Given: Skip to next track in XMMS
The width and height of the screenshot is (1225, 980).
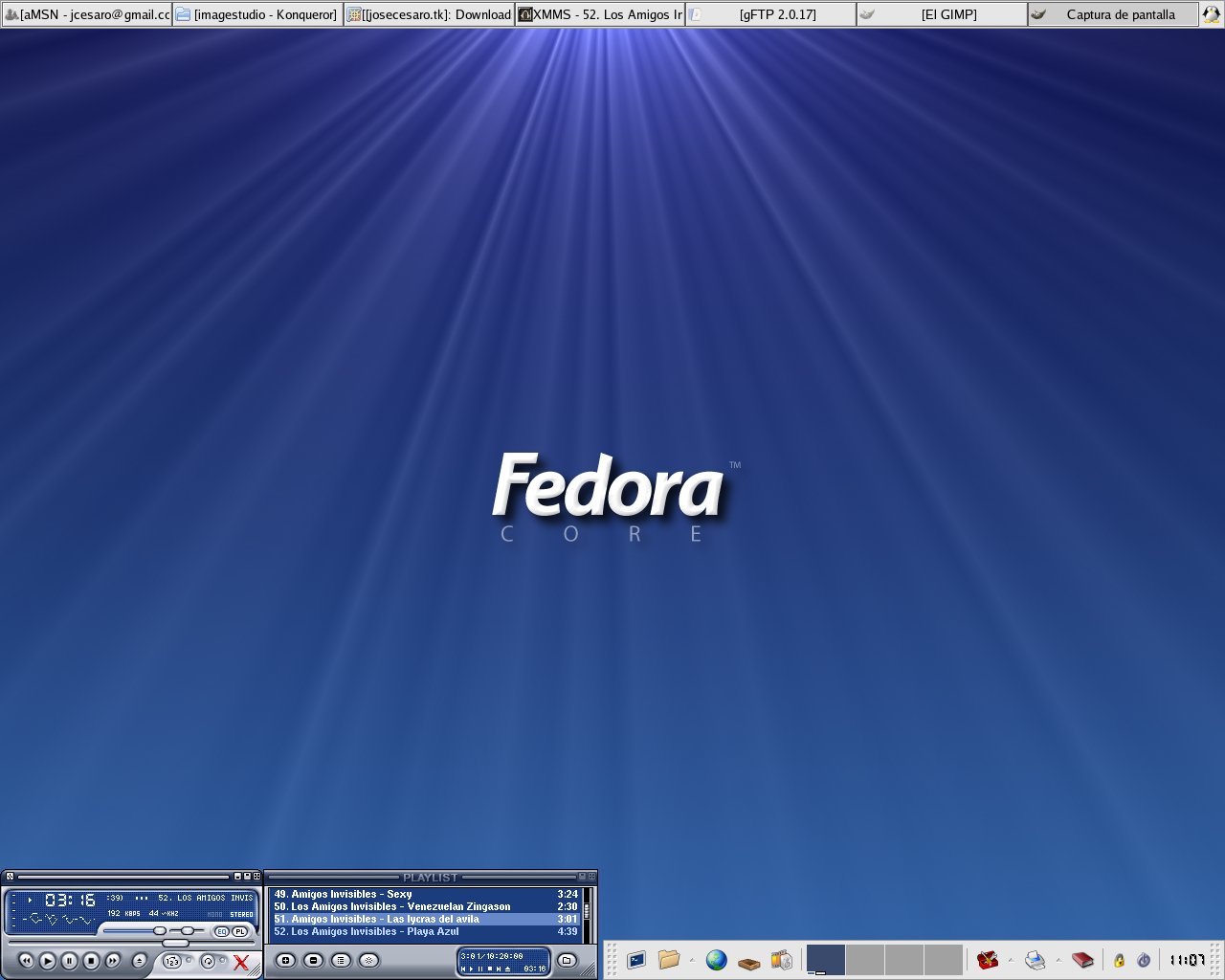Looking at the screenshot, I should coord(112,961).
